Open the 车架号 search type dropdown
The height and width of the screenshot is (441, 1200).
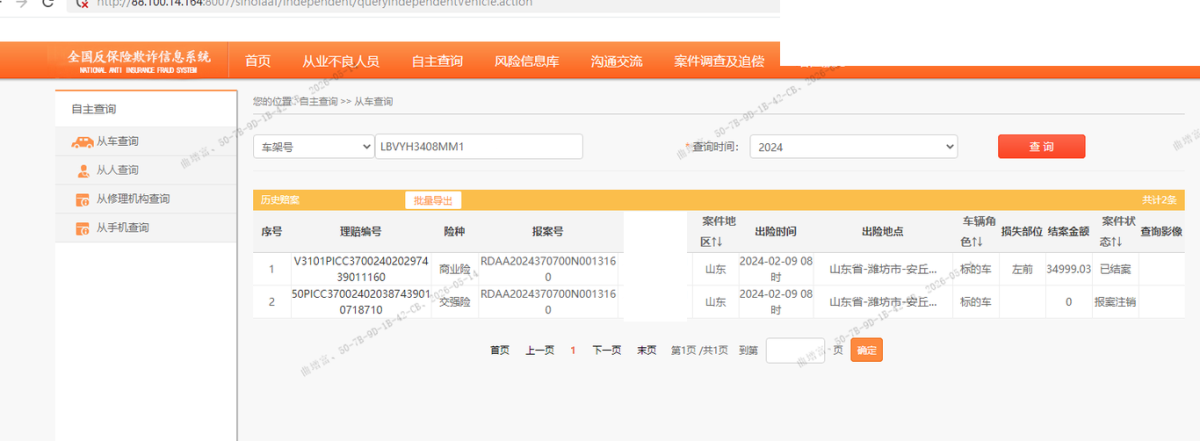(313, 147)
